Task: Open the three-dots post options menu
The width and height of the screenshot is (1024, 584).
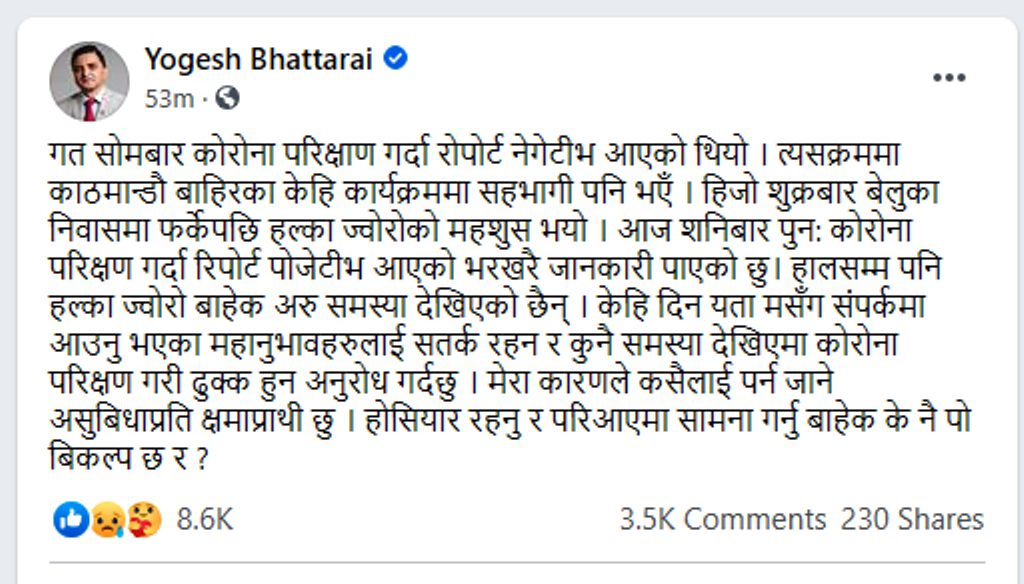Action: (949, 78)
